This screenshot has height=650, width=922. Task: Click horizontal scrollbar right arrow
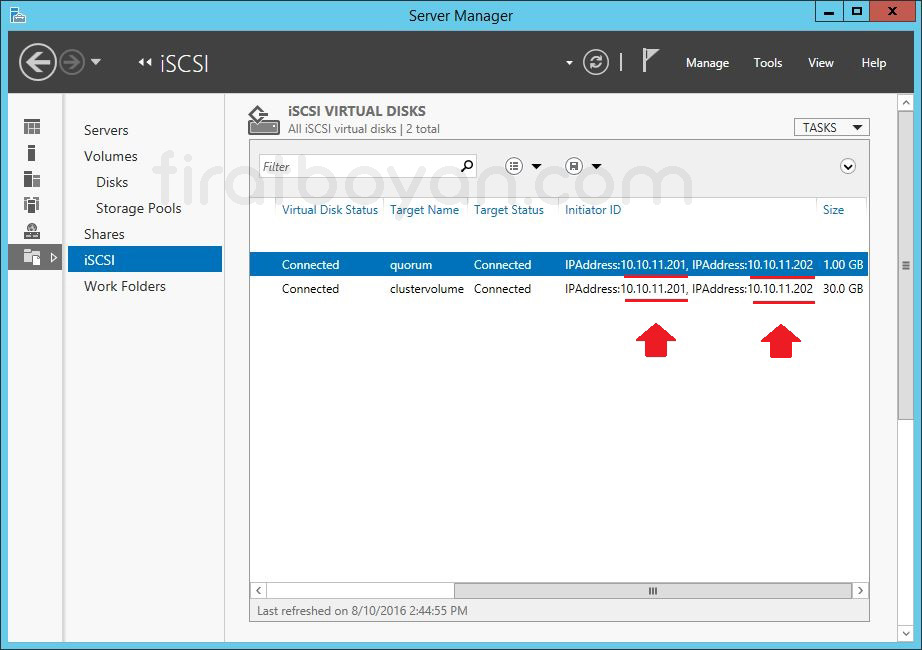(x=860, y=591)
